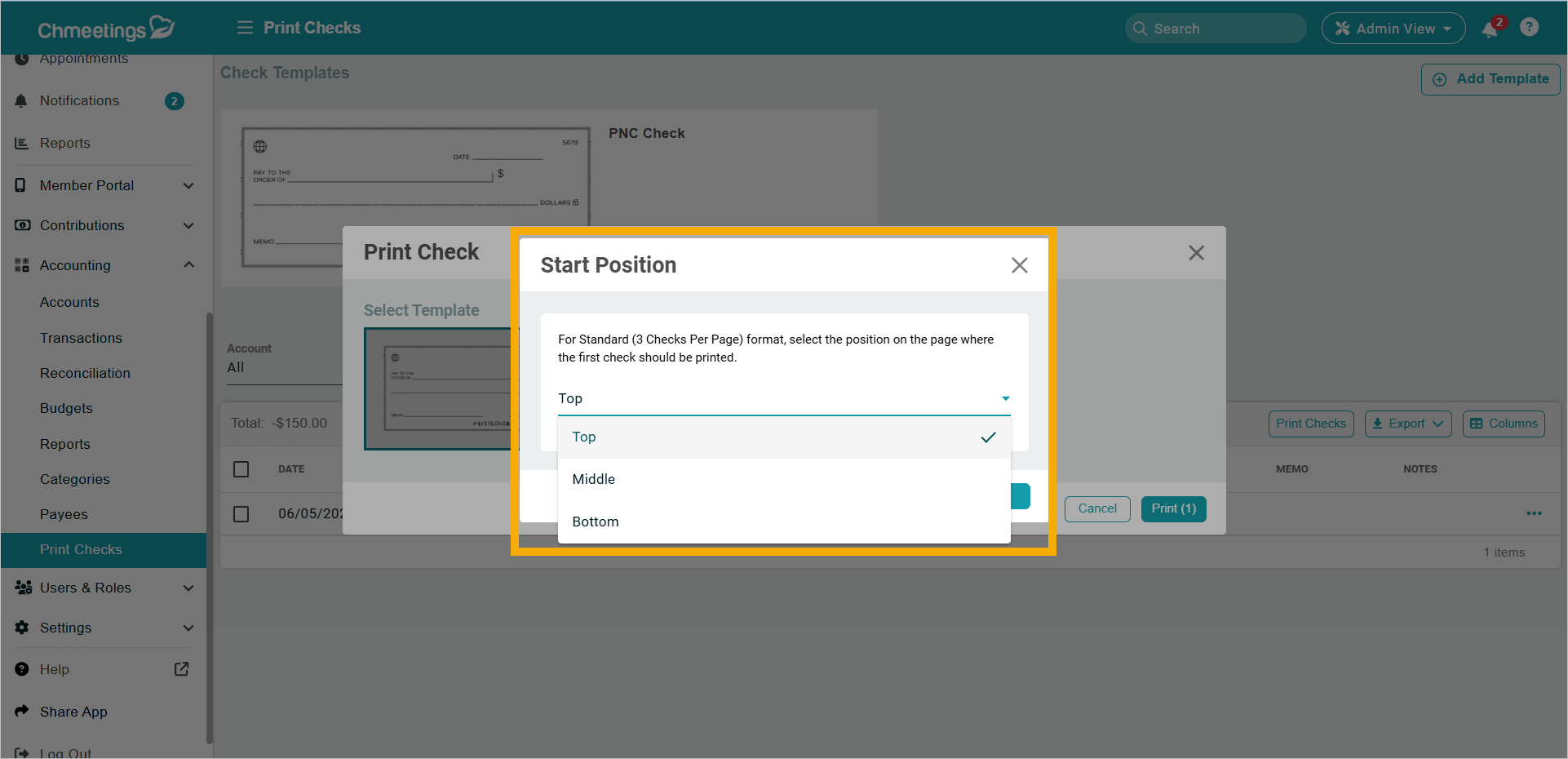The image size is (1568, 759).
Task: Close the Print Check dialog
Action: 1197,253
